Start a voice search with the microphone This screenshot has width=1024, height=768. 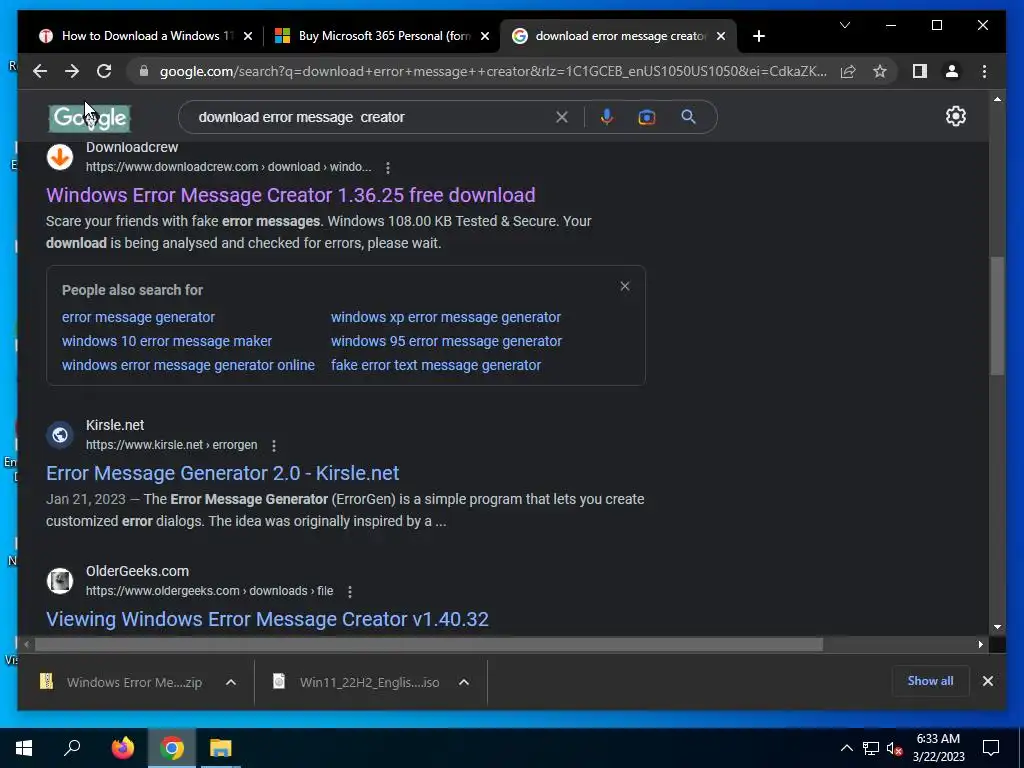point(607,117)
